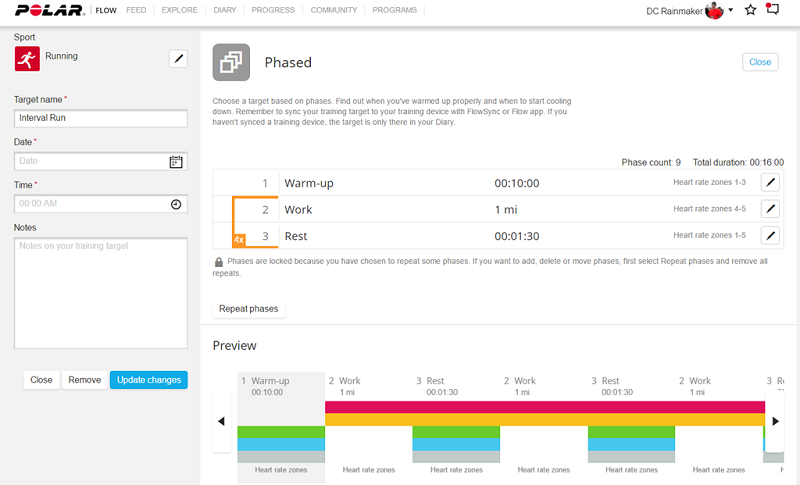Click the FLOW label in header

106,10
